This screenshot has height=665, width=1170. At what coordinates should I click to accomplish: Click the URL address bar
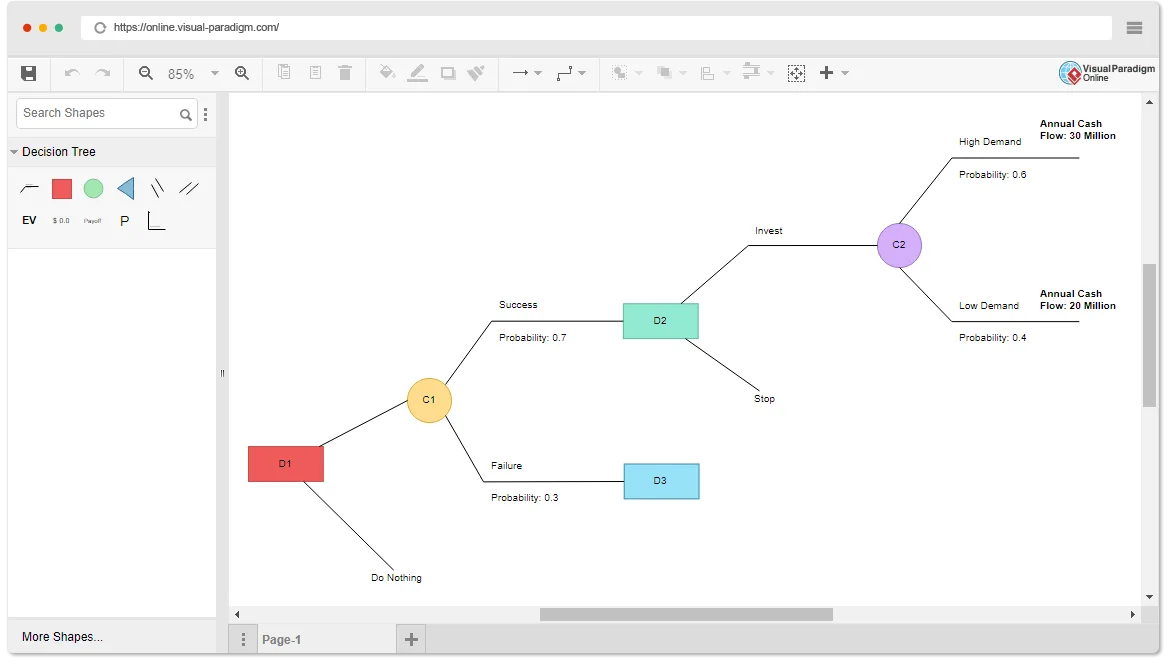click(596, 28)
